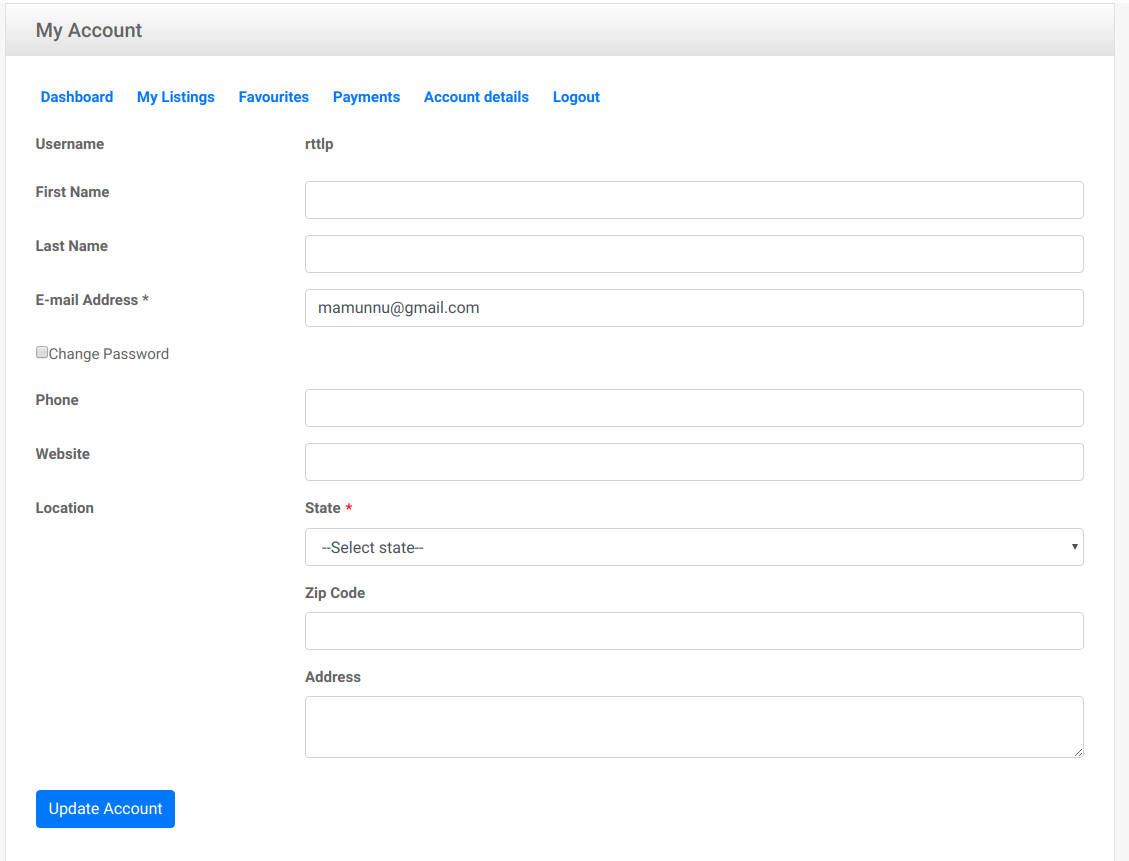Click the Change Password label text
The image size is (1129, 861).
tap(108, 354)
